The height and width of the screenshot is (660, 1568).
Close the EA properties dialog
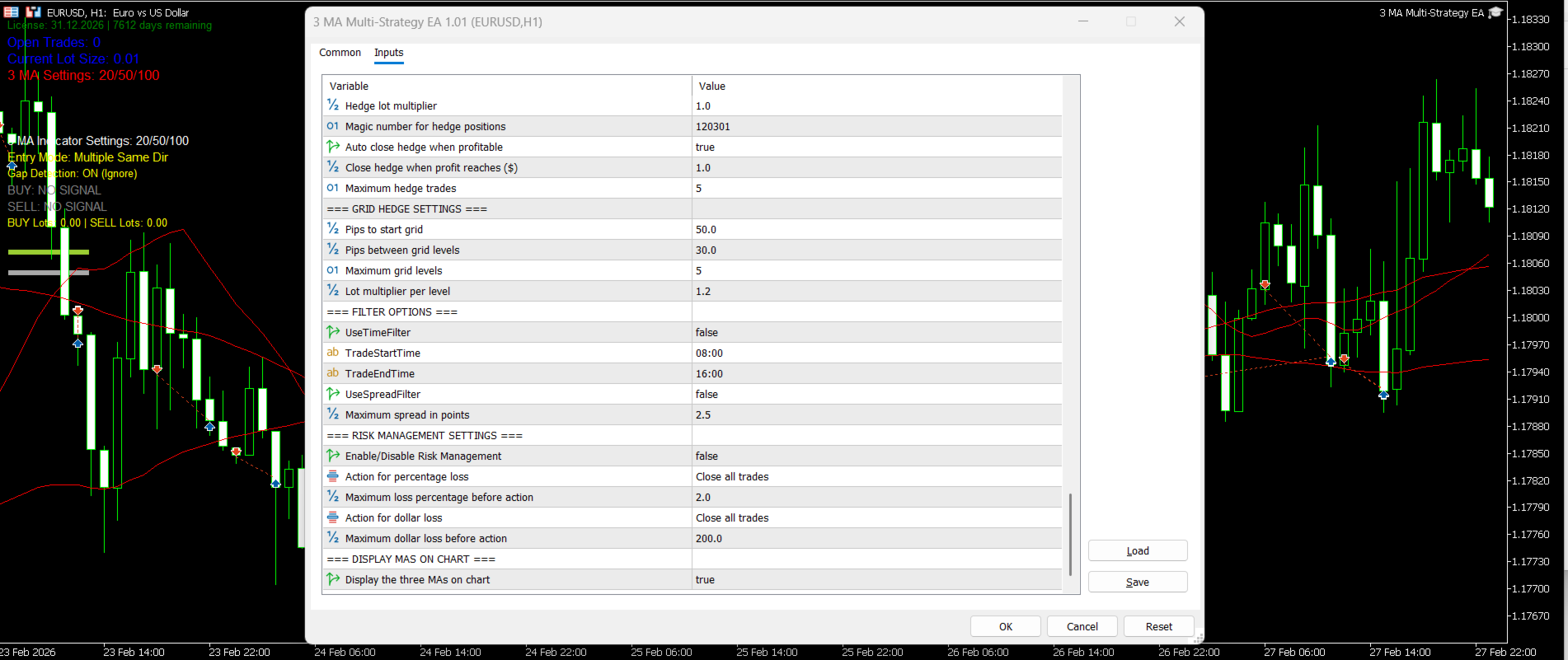coord(1180,21)
